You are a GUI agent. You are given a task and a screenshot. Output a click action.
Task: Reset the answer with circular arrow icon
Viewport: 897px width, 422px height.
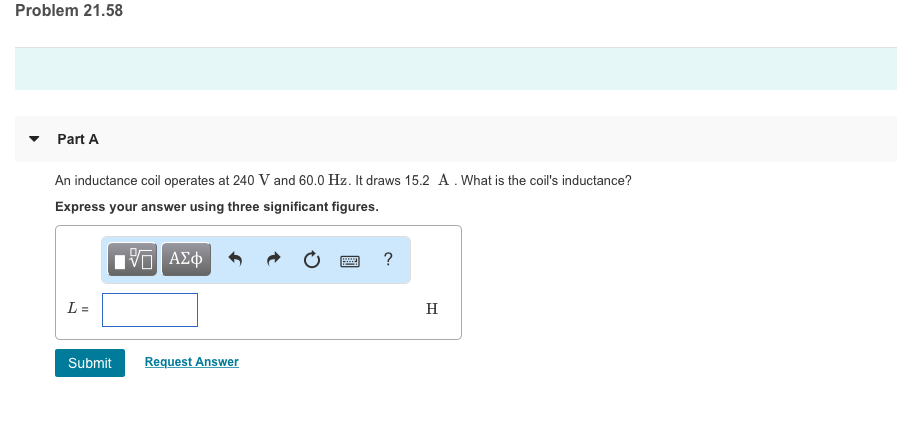click(311, 261)
